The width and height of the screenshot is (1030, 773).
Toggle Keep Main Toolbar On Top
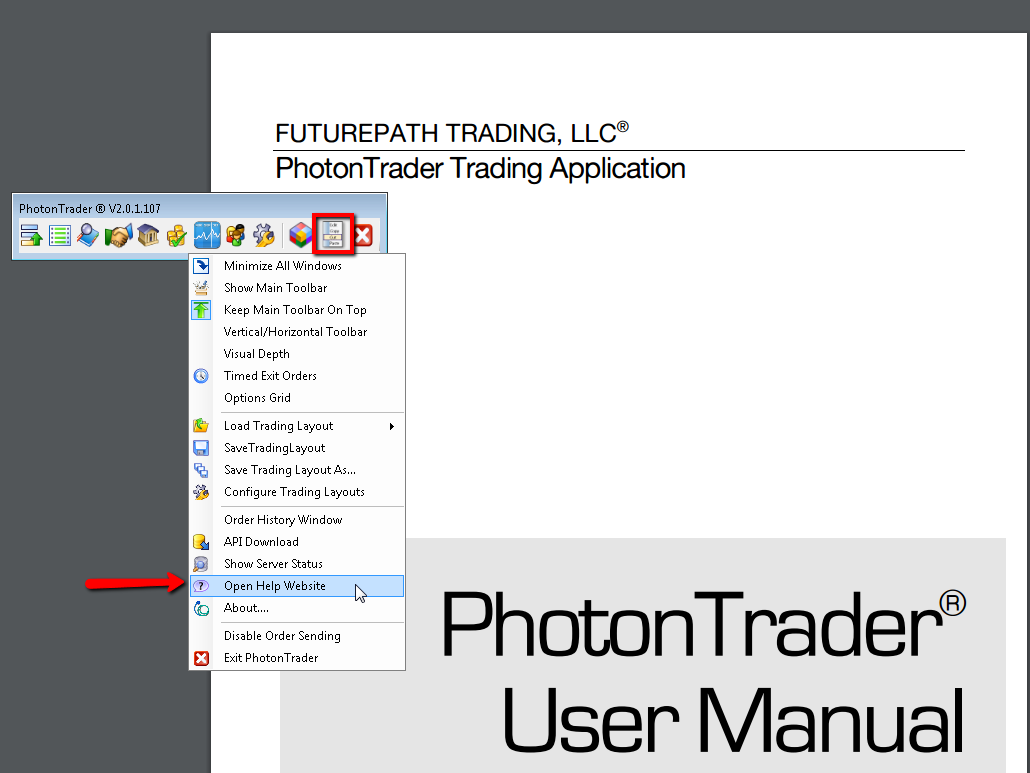pos(297,310)
